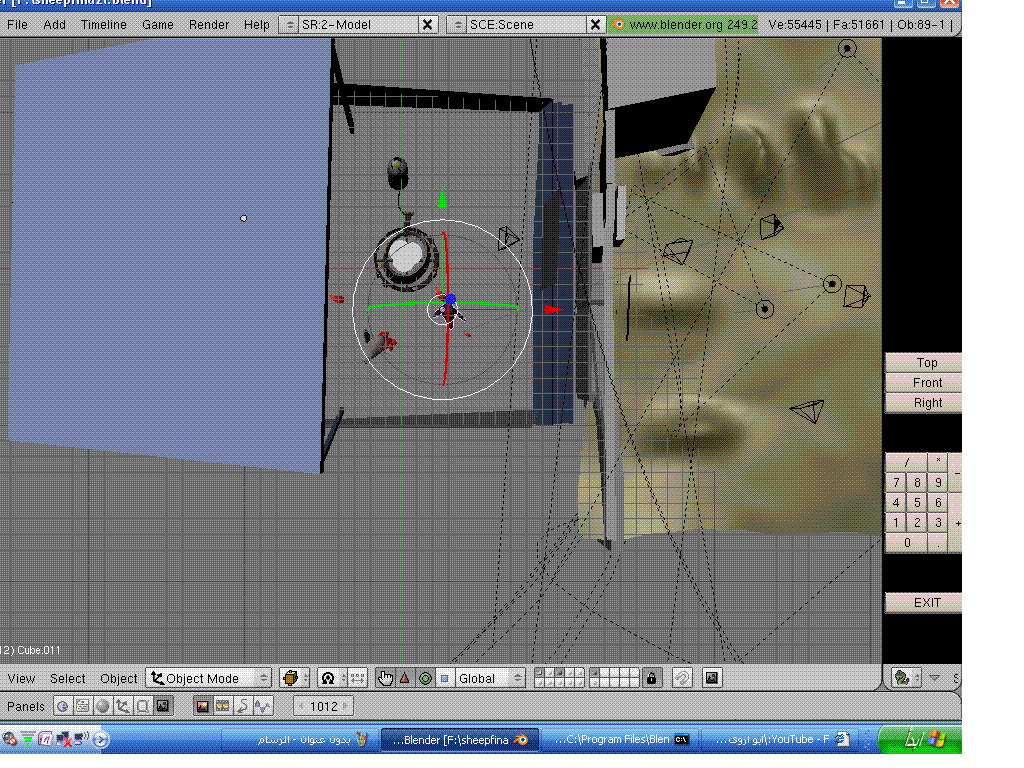Screen dimensions: 1024x768
Task: Click numpad key 9 on side panel
Action: [x=938, y=483]
